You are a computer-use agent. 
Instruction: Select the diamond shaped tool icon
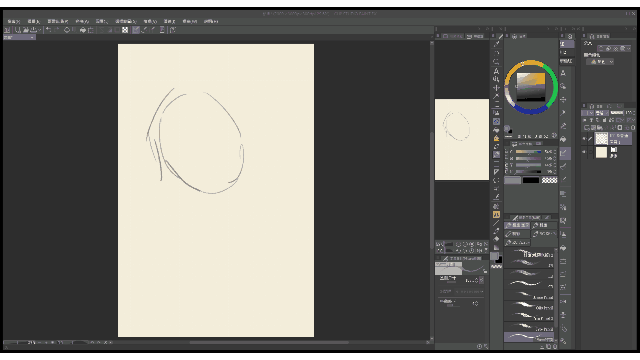[x=496, y=239]
